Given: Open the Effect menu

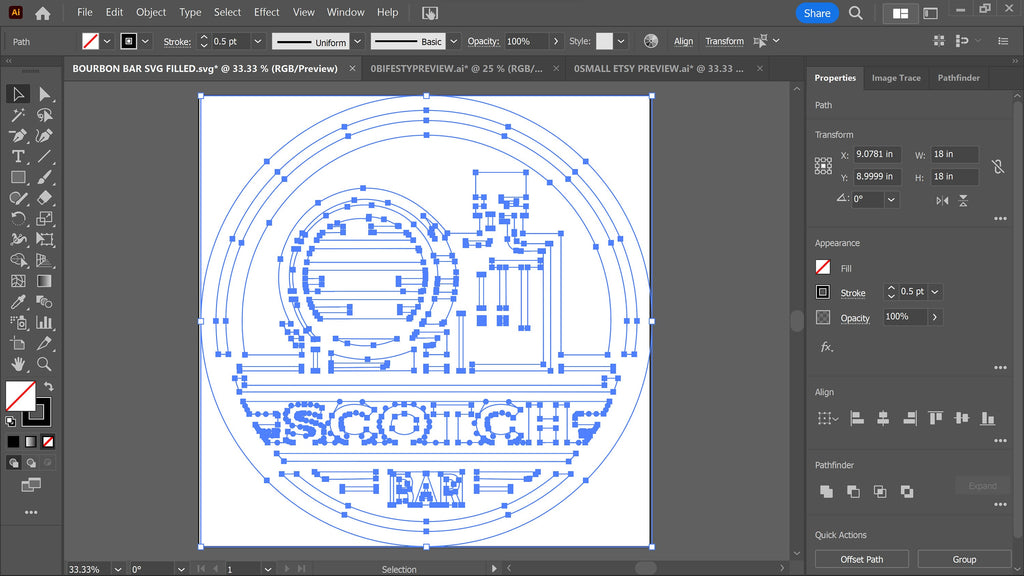Looking at the screenshot, I should tap(266, 12).
